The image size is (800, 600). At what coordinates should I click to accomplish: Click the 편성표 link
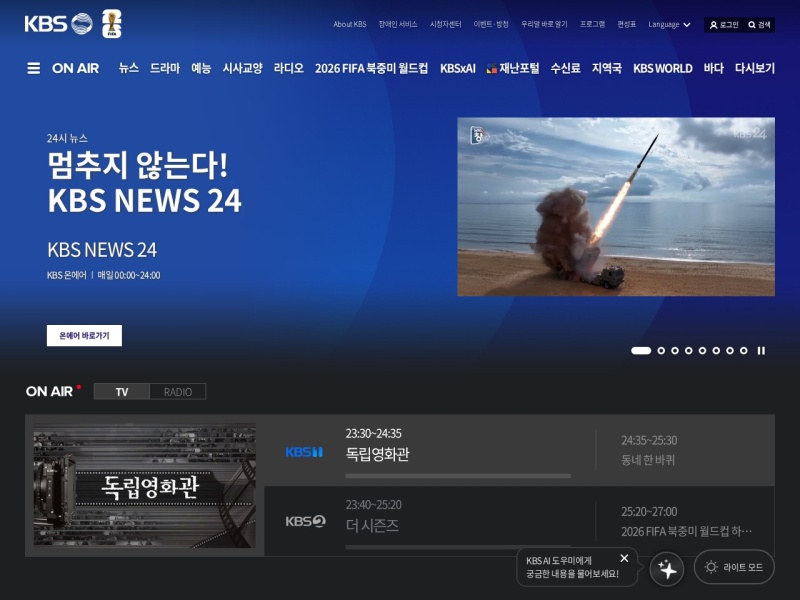(x=627, y=24)
